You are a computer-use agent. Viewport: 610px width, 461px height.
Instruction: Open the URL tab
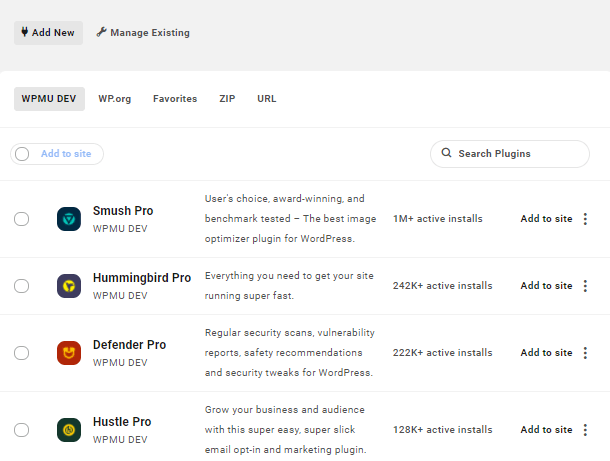(267, 99)
